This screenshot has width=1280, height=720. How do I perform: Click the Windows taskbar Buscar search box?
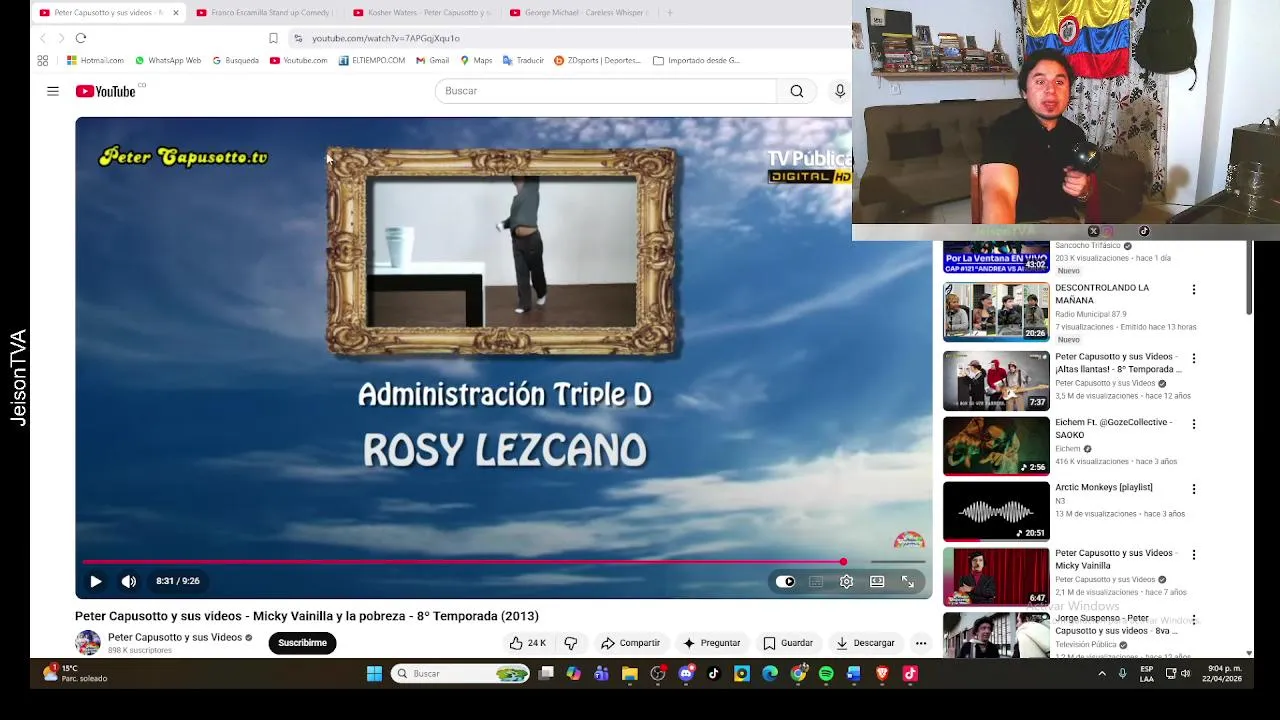[x=460, y=674]
